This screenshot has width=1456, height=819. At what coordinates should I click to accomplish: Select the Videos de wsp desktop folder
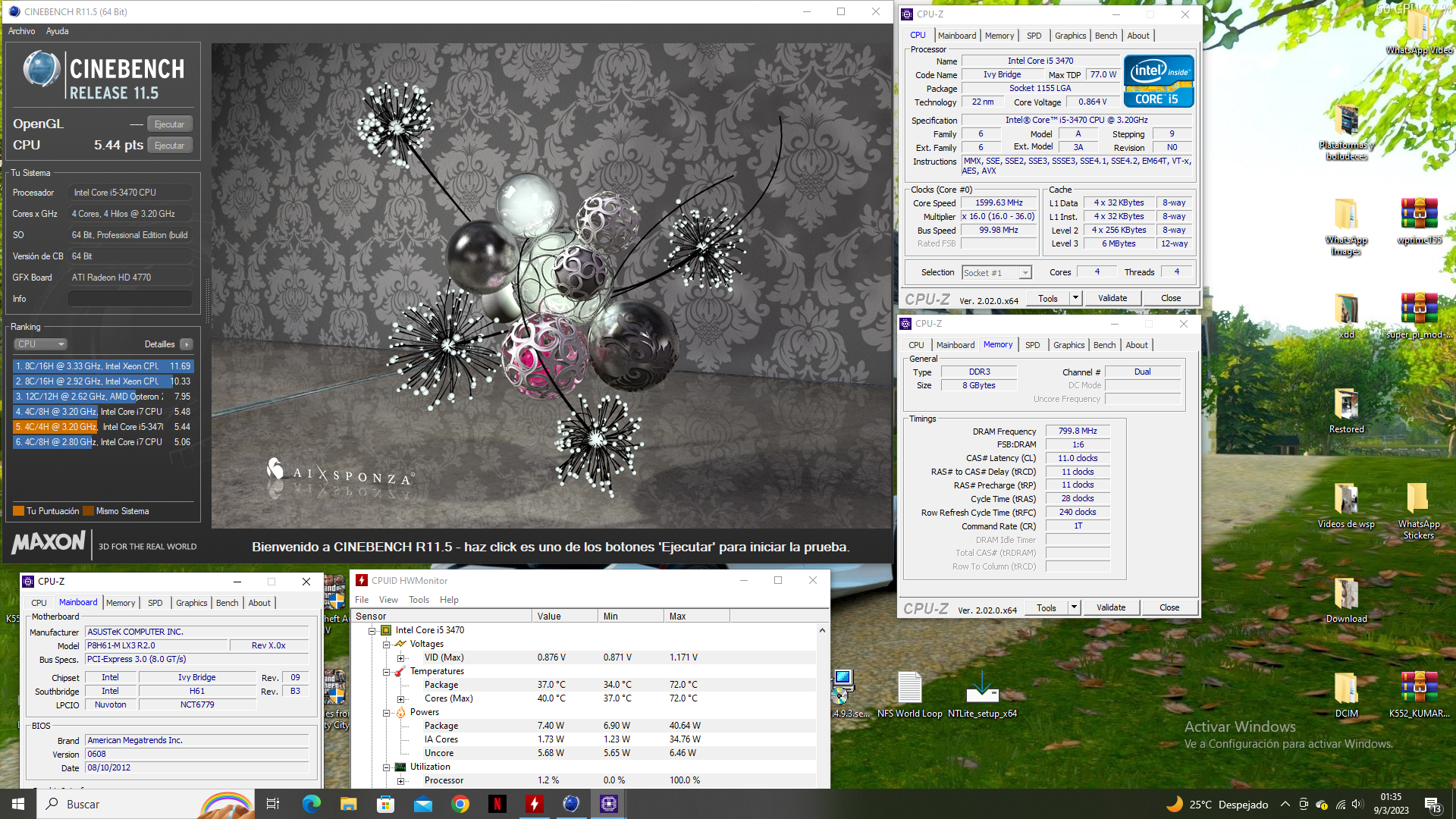pos(1346,505)
